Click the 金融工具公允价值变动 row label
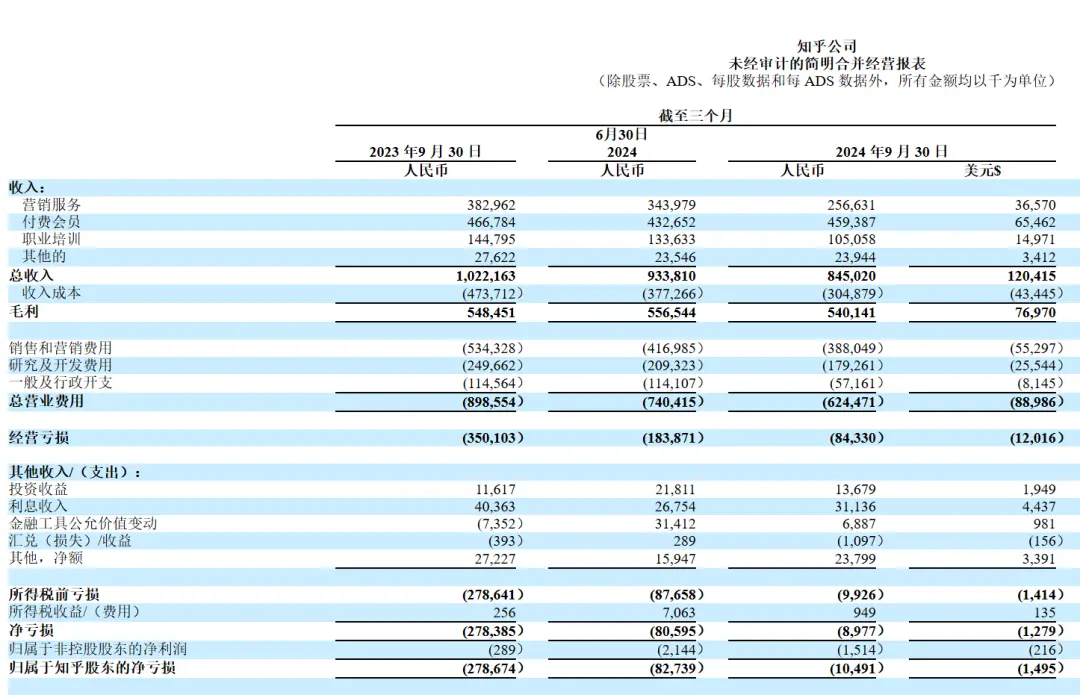The image size is (1080, 695). (x=83, y=523)
